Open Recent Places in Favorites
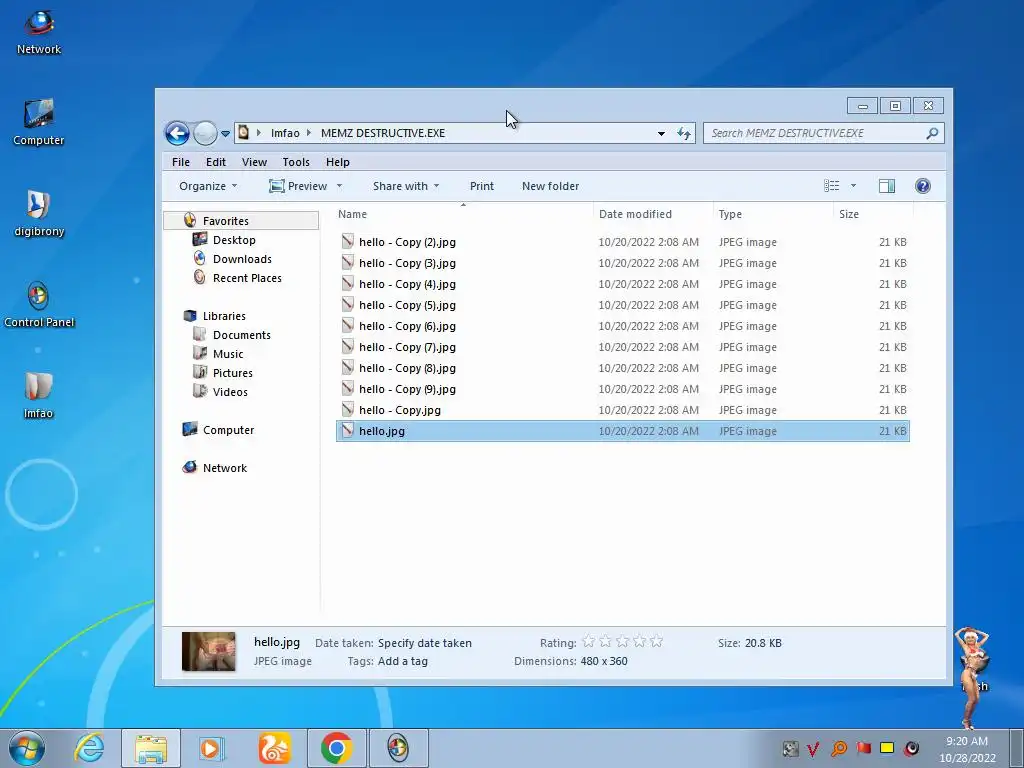 pos(247,278)
